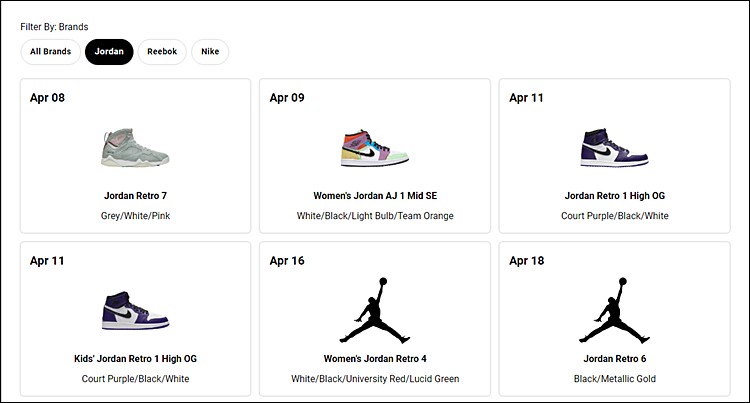750x403 pixels.
Task: Open the Apr 11 Jordan Retro 1 High OG image
Action: click(615, 148)
